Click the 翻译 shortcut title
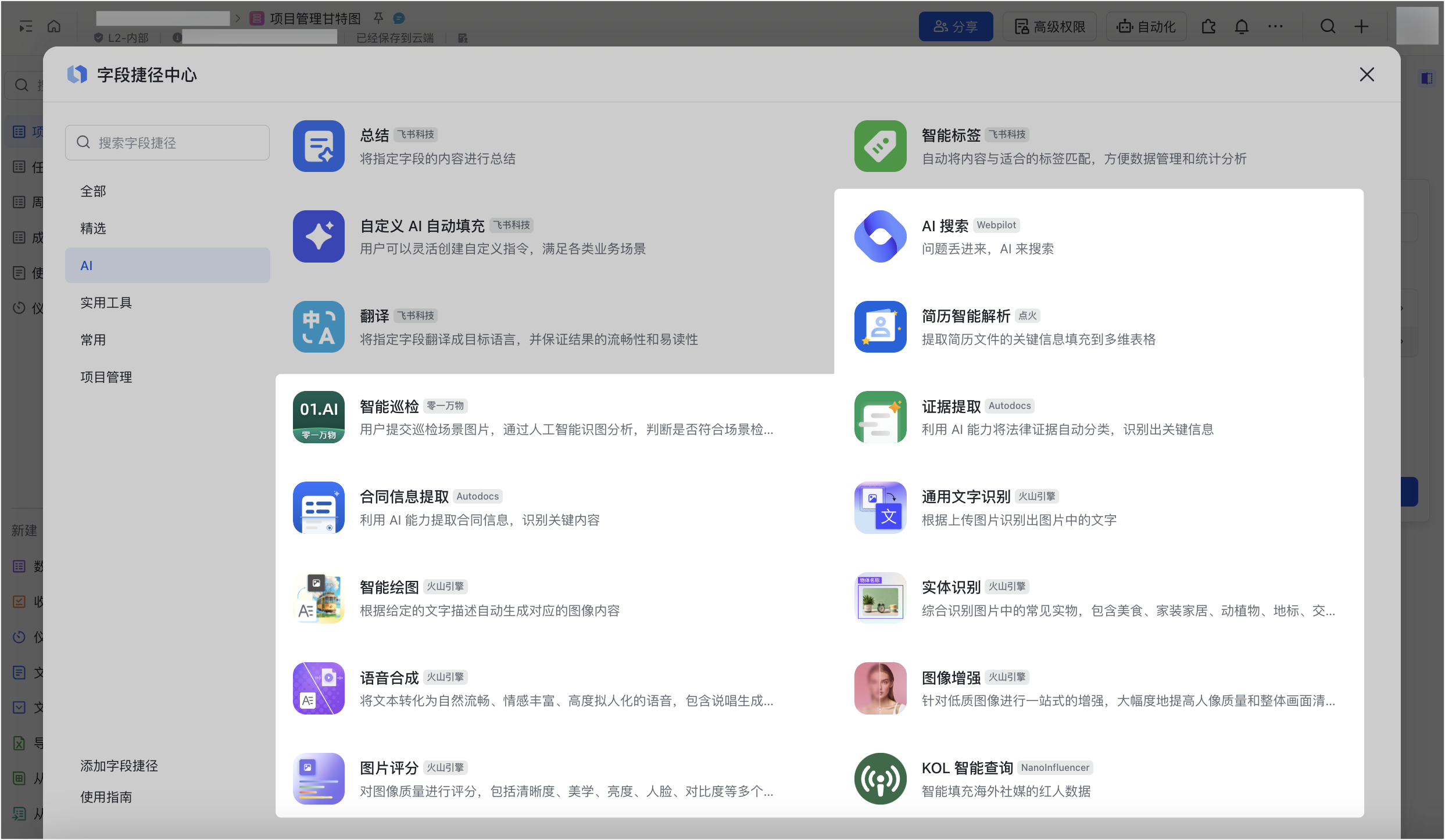 pyautogui.click(x=374, y=315)
